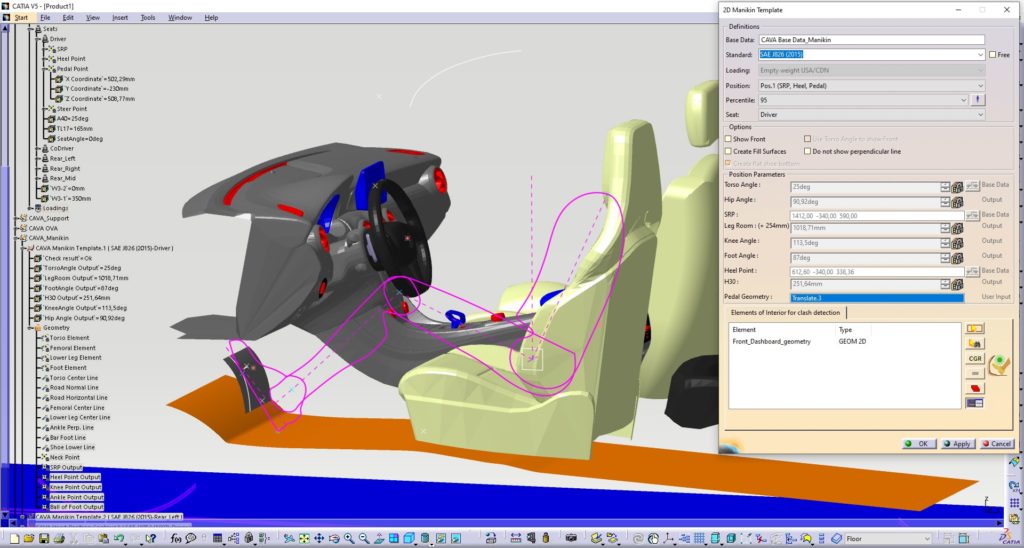This screenshot has height=548, width=1024.
Task: Click the binoculars search element icon
Action: pos(974,343)
